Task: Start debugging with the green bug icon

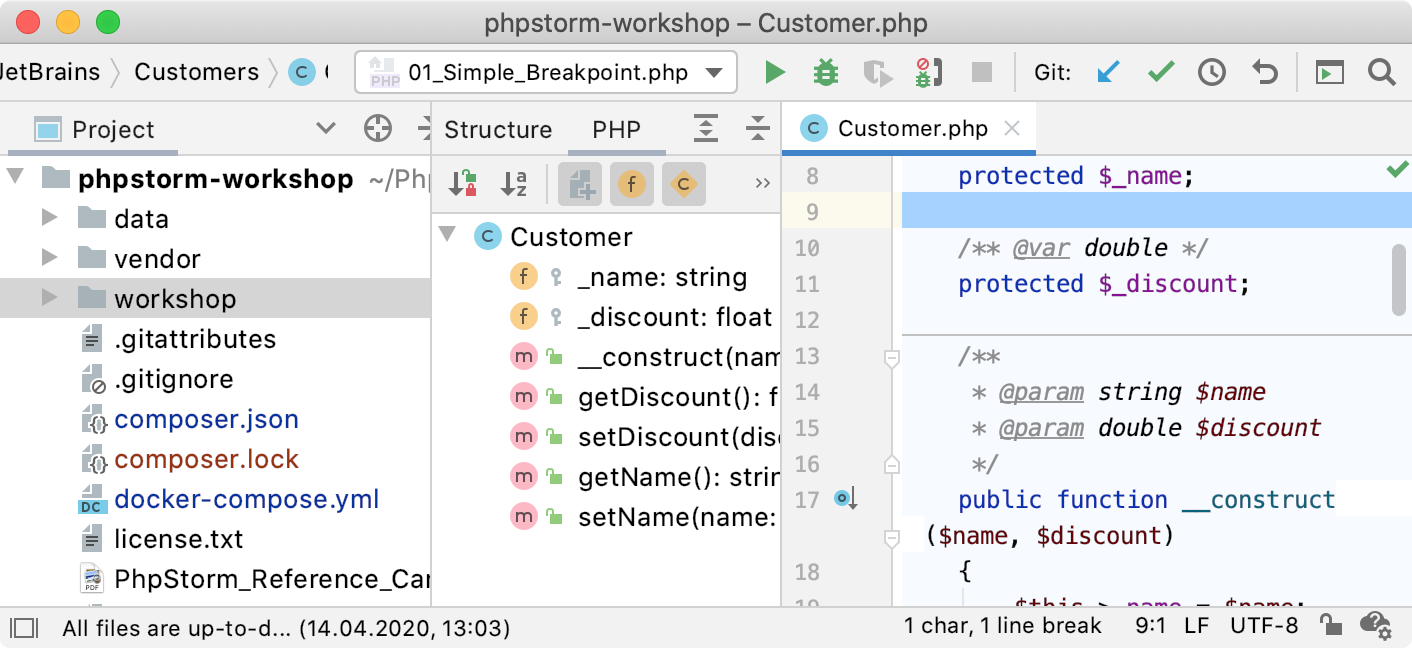Action: (x=825, y=72)
